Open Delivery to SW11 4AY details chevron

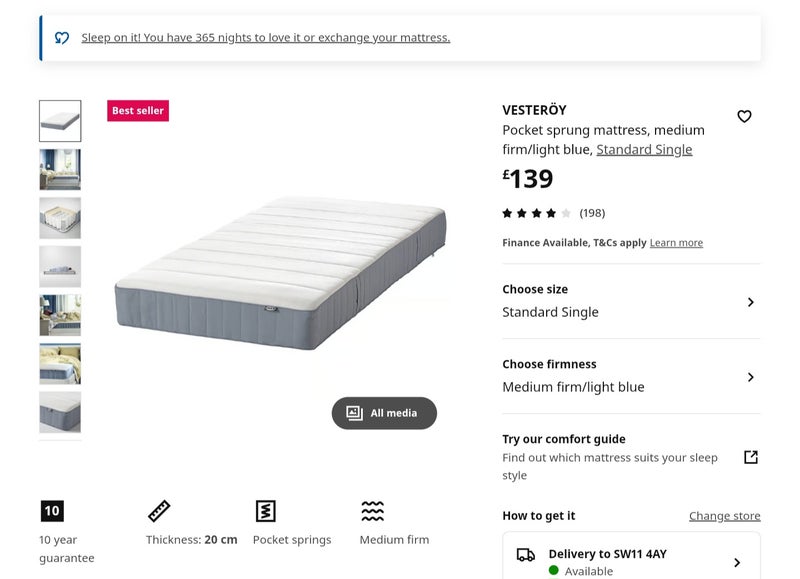[737, 563]
